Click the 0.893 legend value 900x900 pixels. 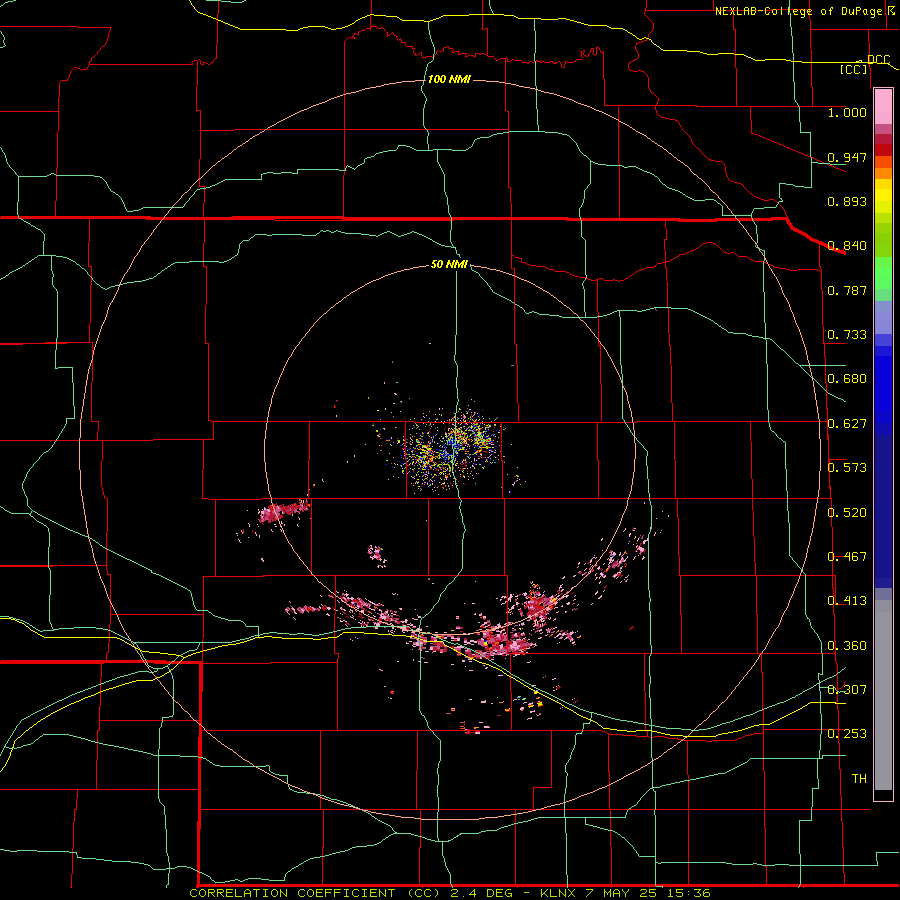pos(847,201)
